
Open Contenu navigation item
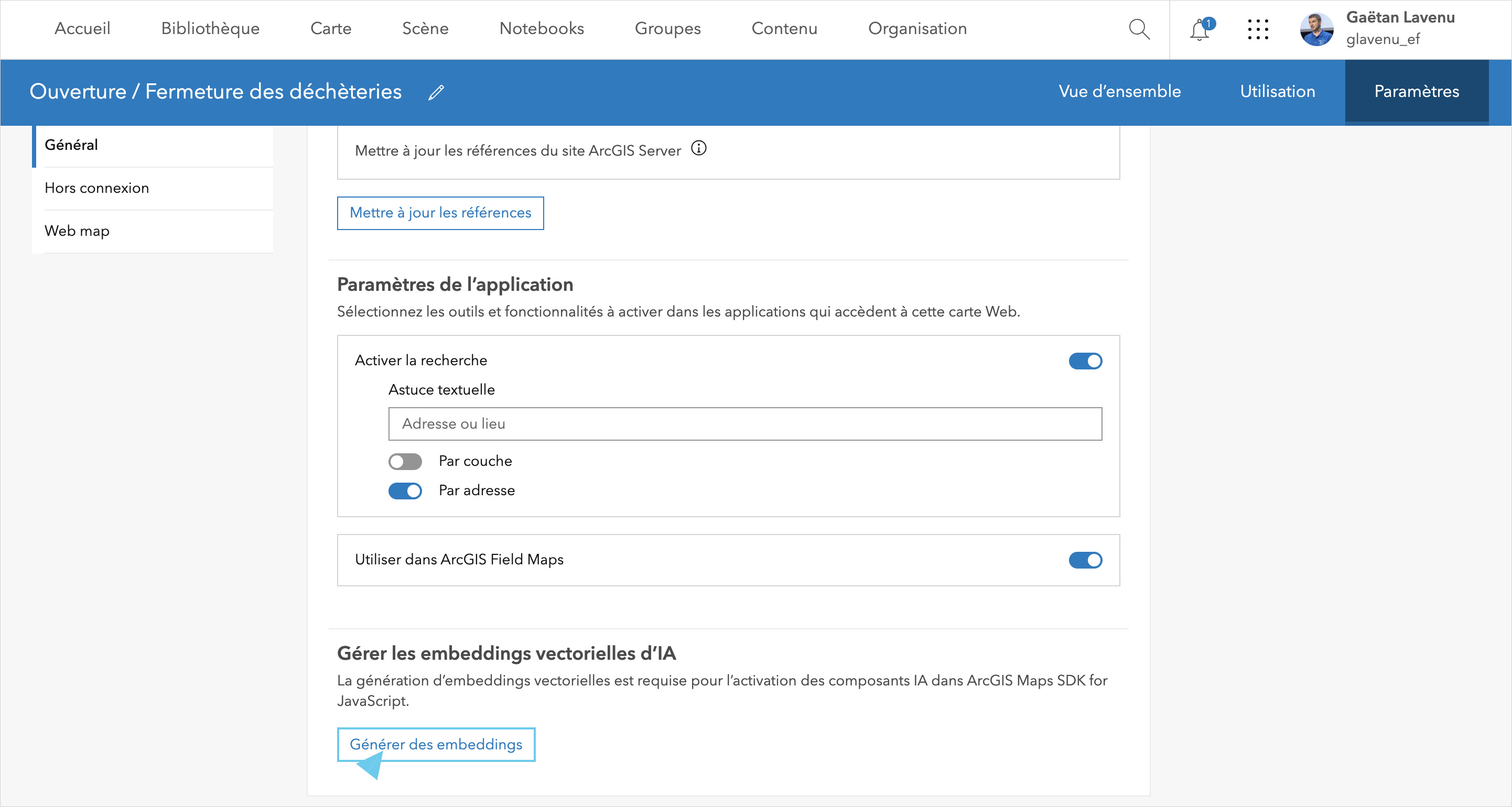784,28
